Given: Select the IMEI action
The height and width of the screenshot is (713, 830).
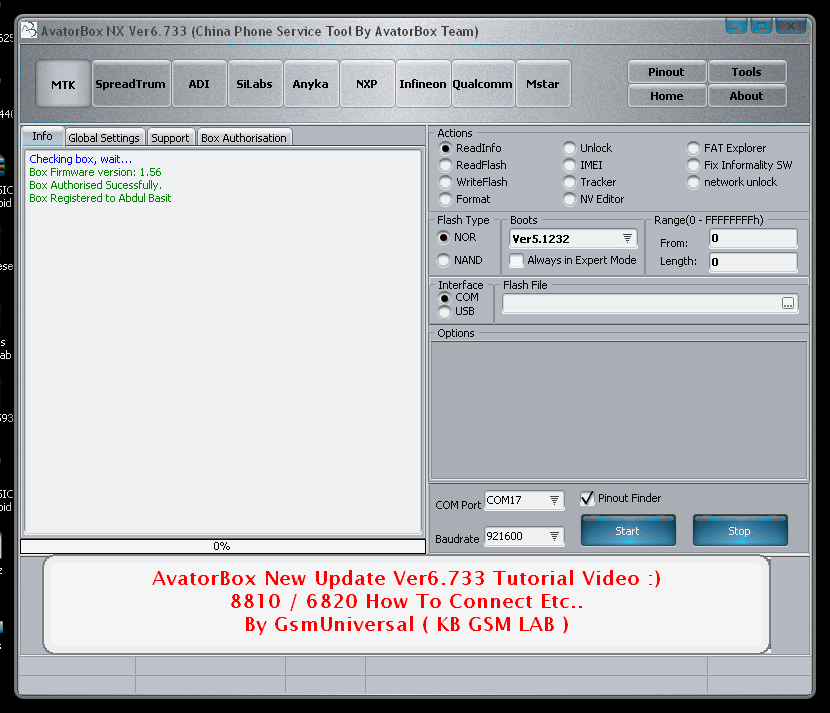Looking at the screenshot, I should coord(583,165).
